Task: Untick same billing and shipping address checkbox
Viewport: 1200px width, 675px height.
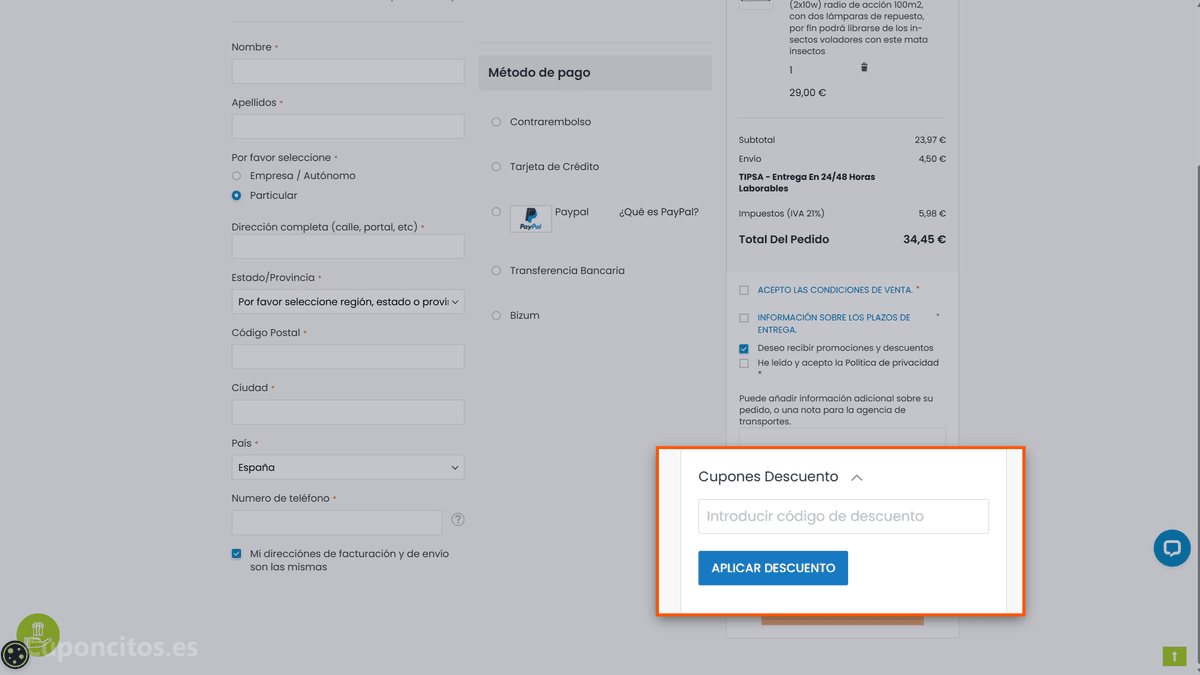Action: [x=237, y=554]
